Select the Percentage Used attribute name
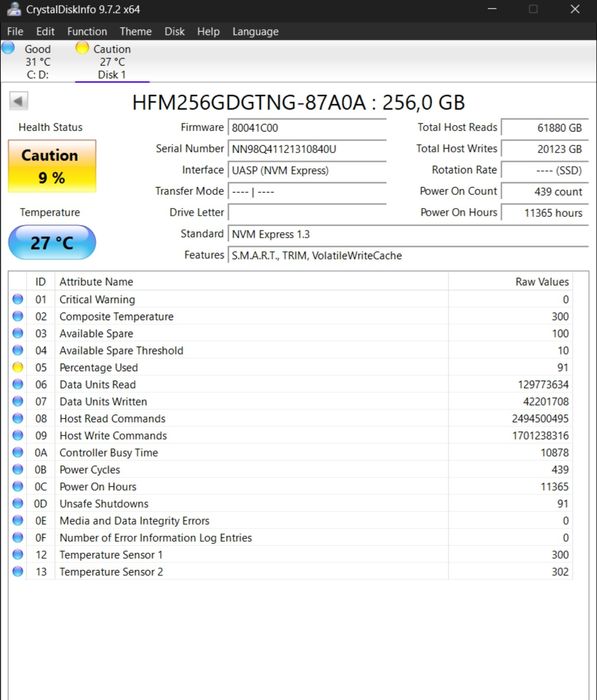This screenshot has height=700, width=597. tap(99, 367)
